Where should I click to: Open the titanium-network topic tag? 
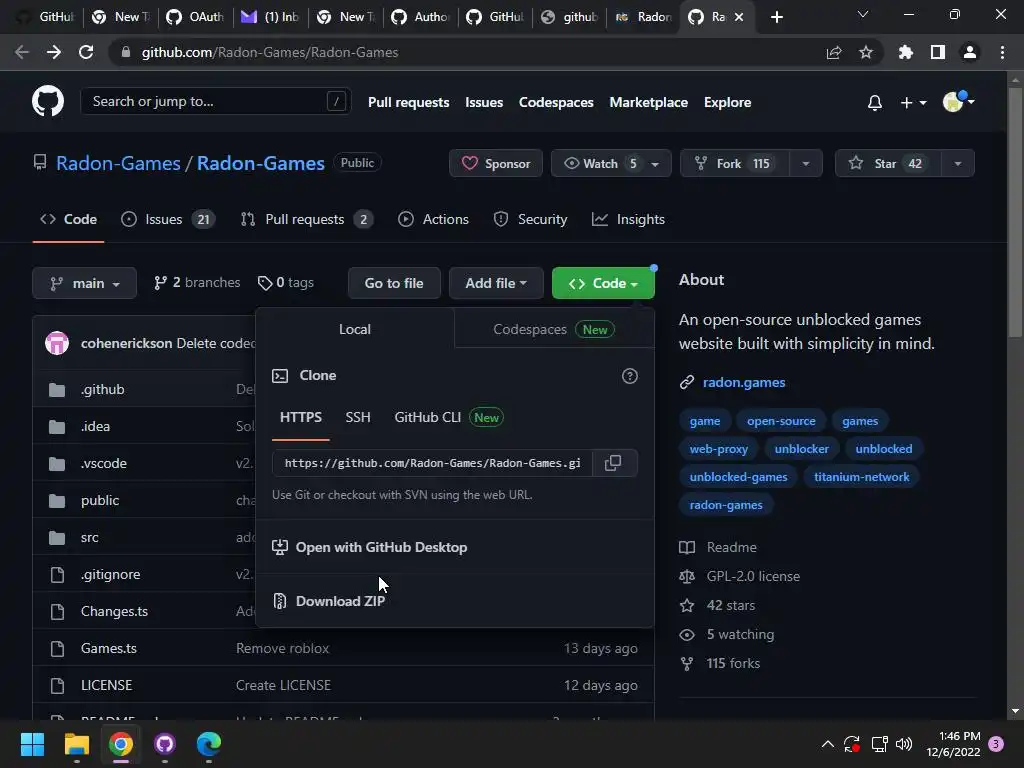point(861,477)
